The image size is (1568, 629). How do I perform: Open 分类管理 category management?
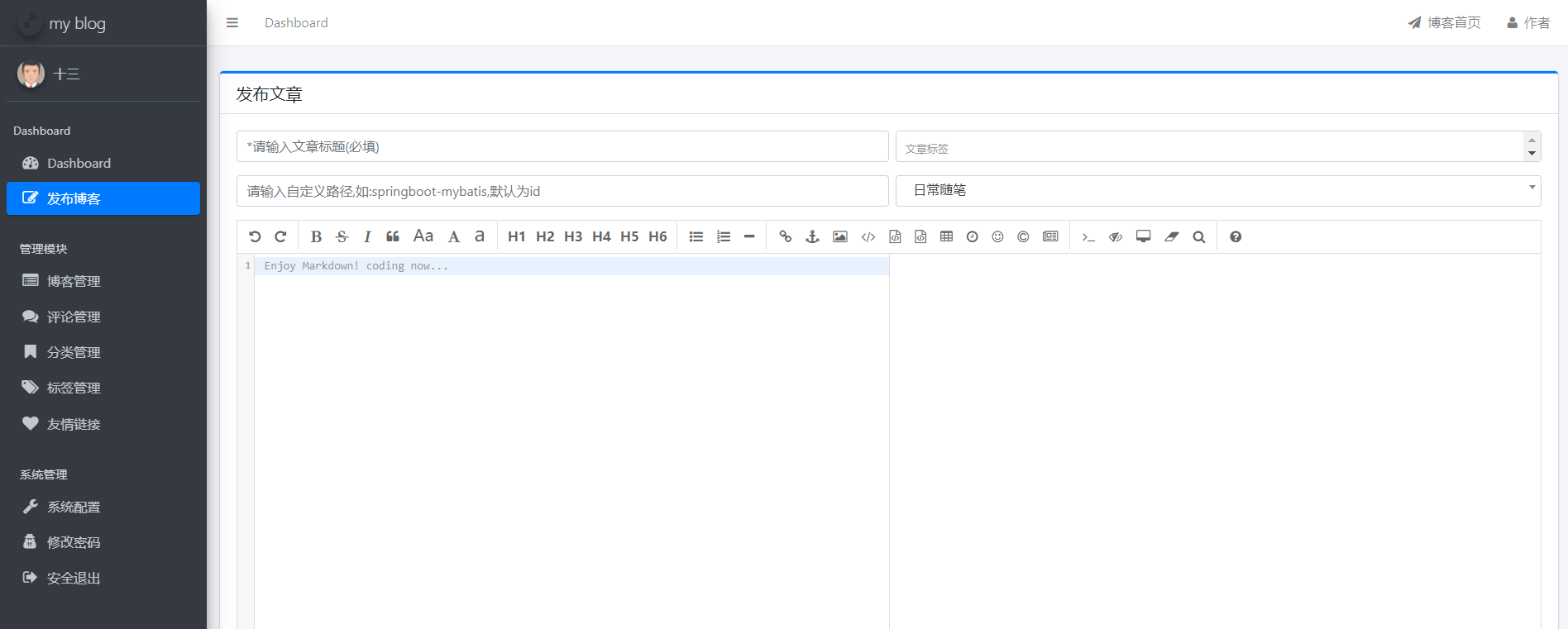(103, 352)
